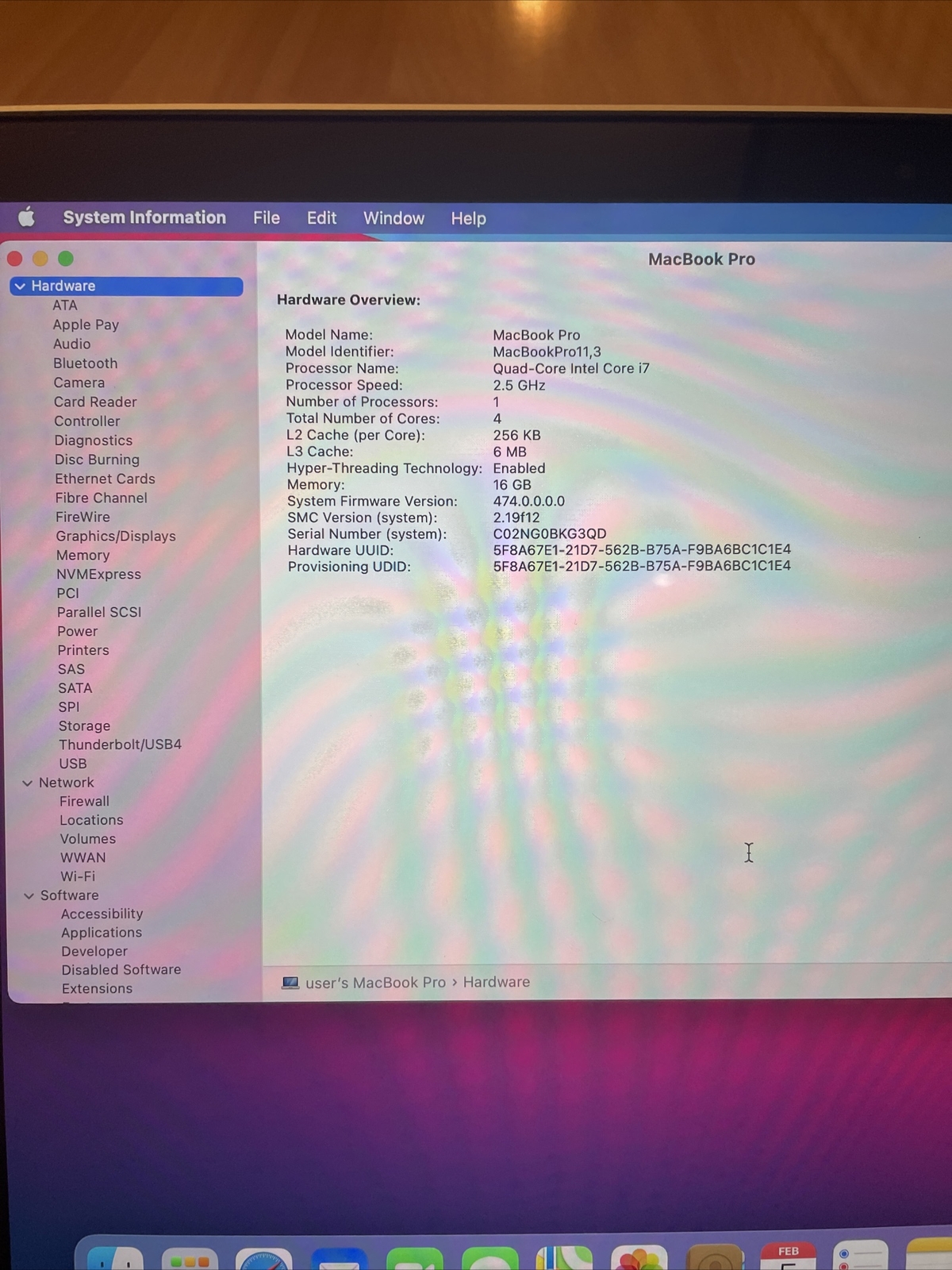
Task: Open Calendar showing FEB in the Dock
Action: click(x=788, y=1257)
